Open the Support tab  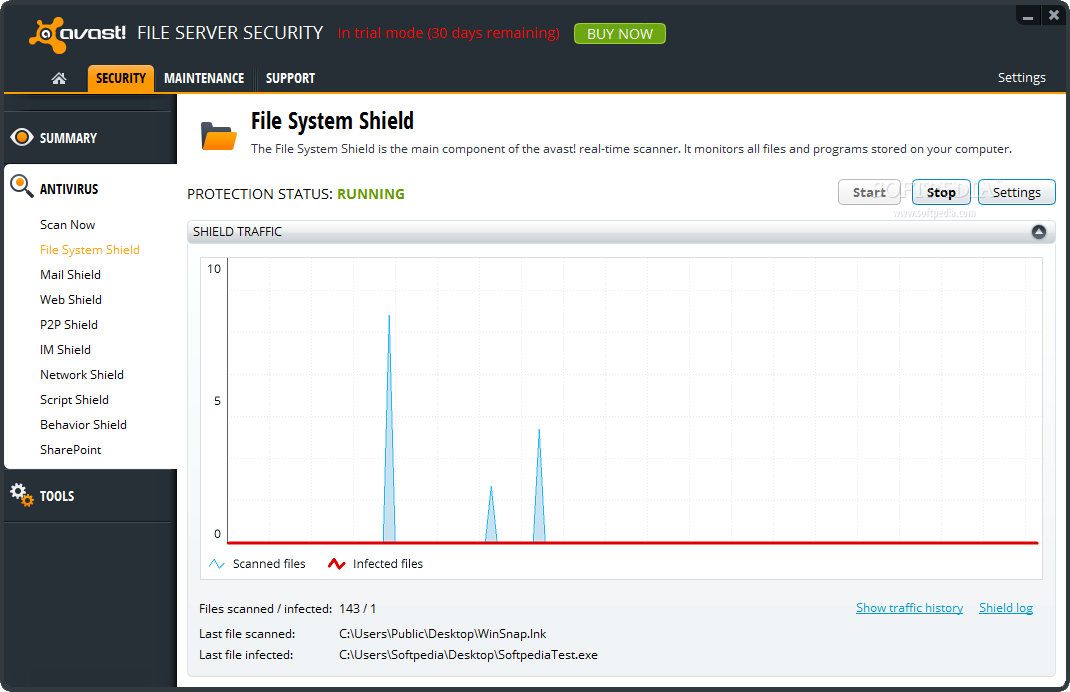(290, 78)
